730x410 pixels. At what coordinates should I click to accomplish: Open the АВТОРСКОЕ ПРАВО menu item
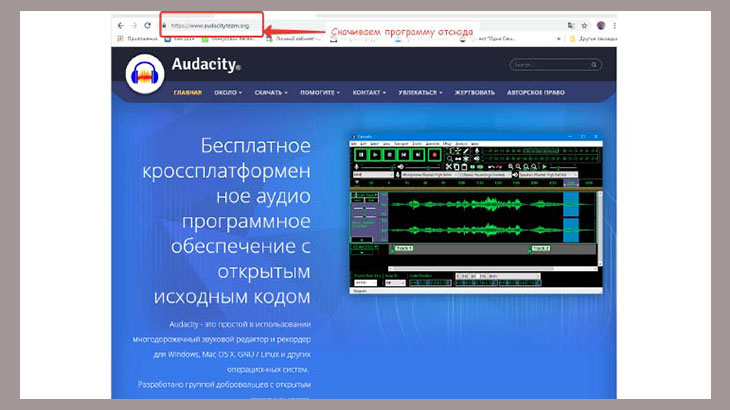click(x=536, y=93)
